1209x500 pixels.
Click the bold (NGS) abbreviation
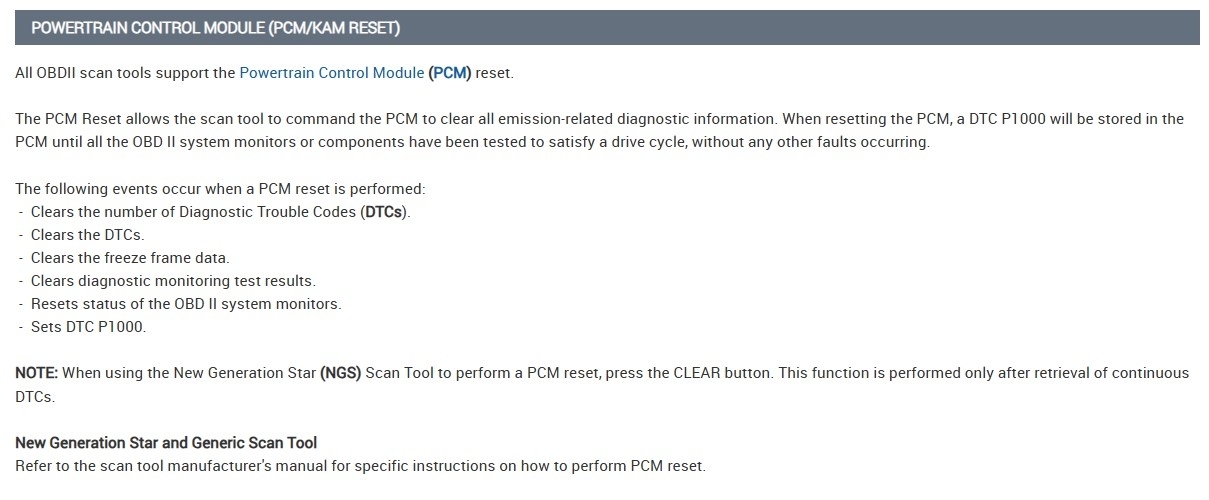340,373
